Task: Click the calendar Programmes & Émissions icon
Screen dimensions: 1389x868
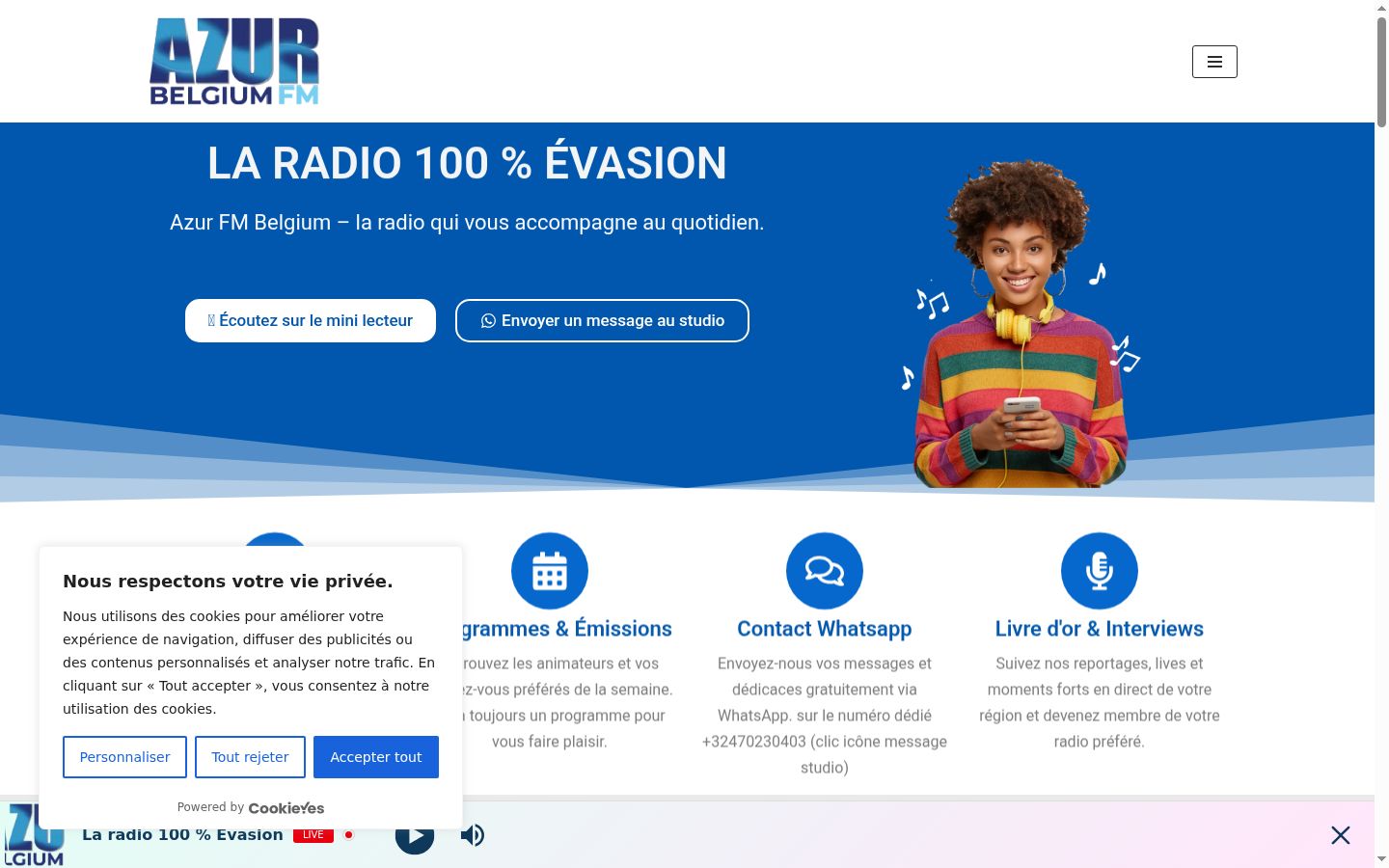Action: coord(550,571)
